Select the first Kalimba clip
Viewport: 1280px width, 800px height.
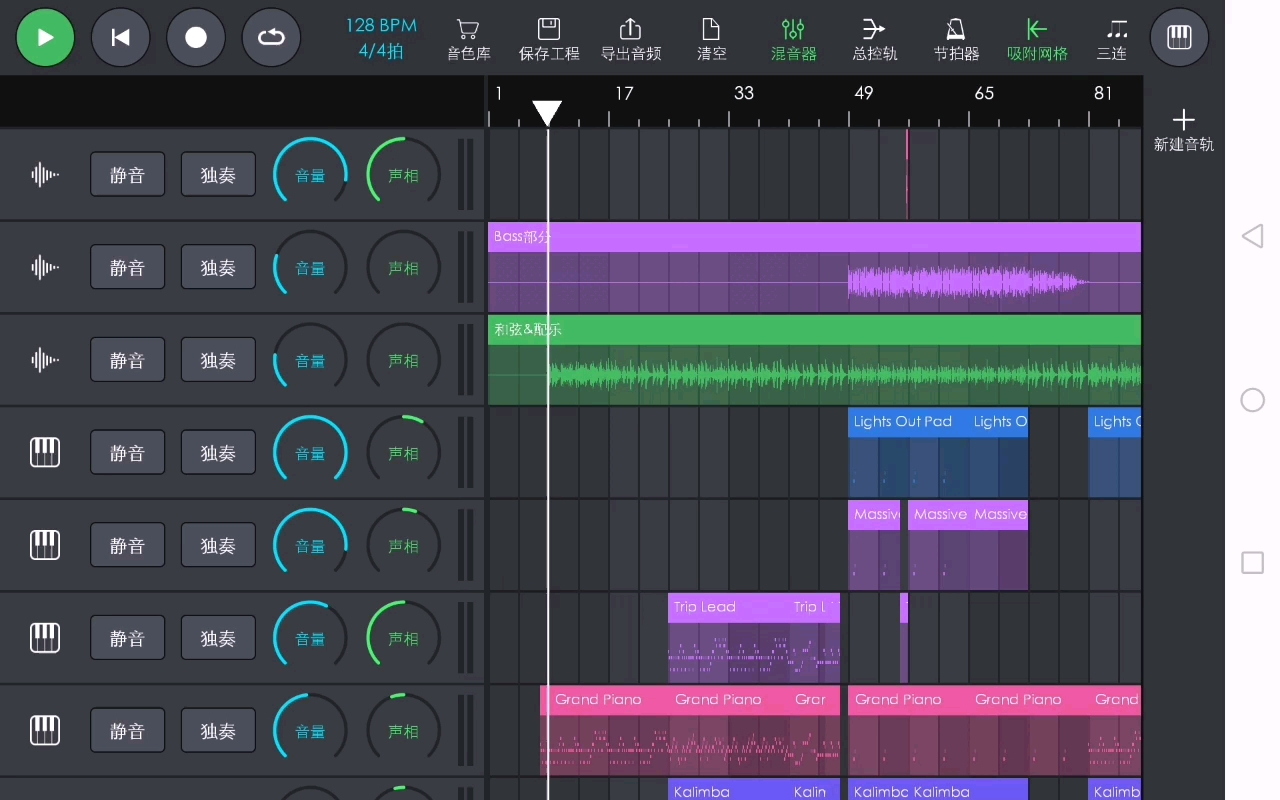[x=728, y=790]
